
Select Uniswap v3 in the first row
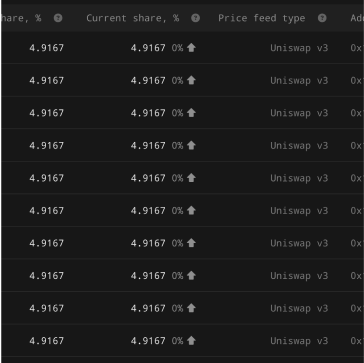click(x=299, y=48)
